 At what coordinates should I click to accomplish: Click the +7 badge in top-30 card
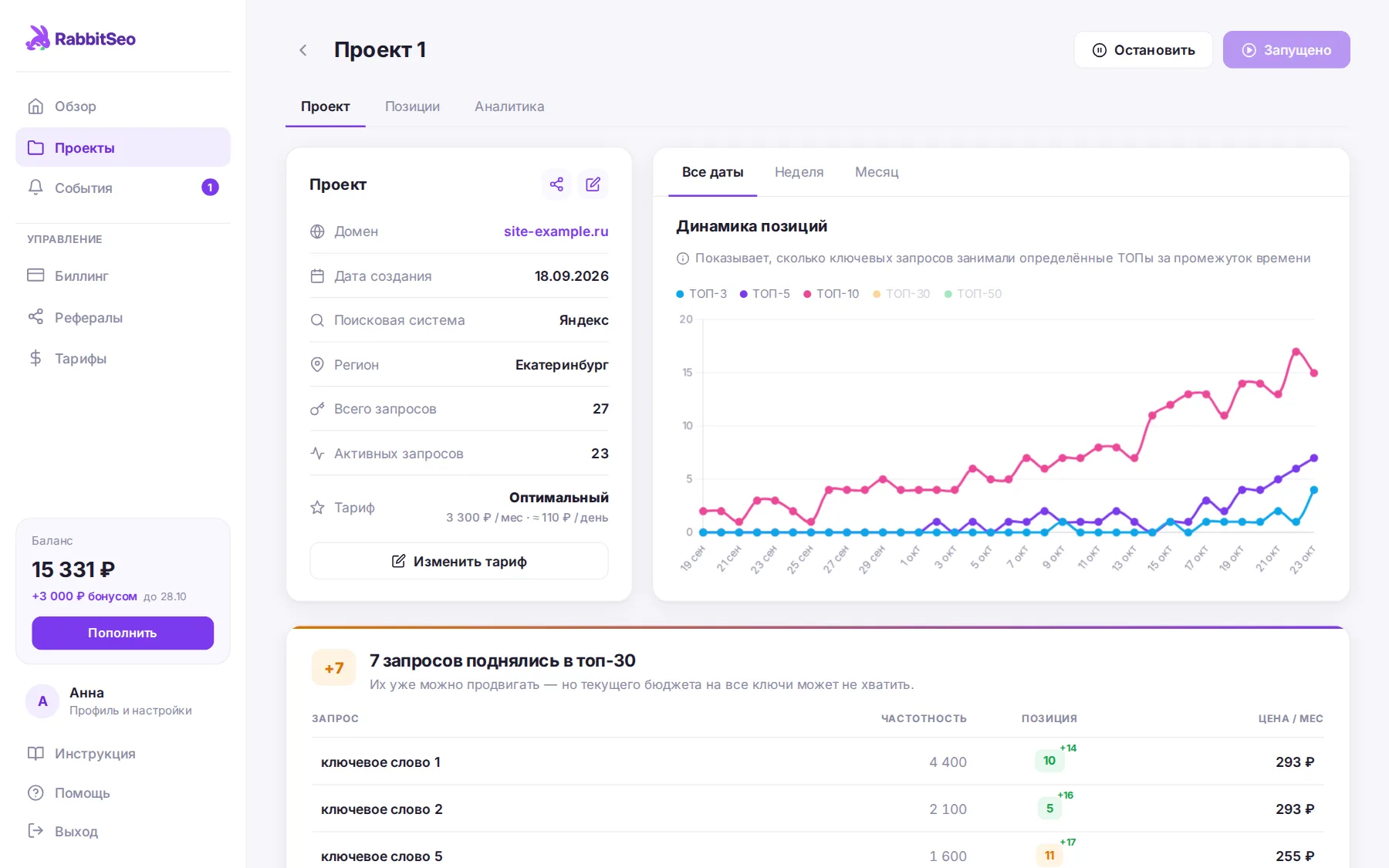(x=333, y=668)
